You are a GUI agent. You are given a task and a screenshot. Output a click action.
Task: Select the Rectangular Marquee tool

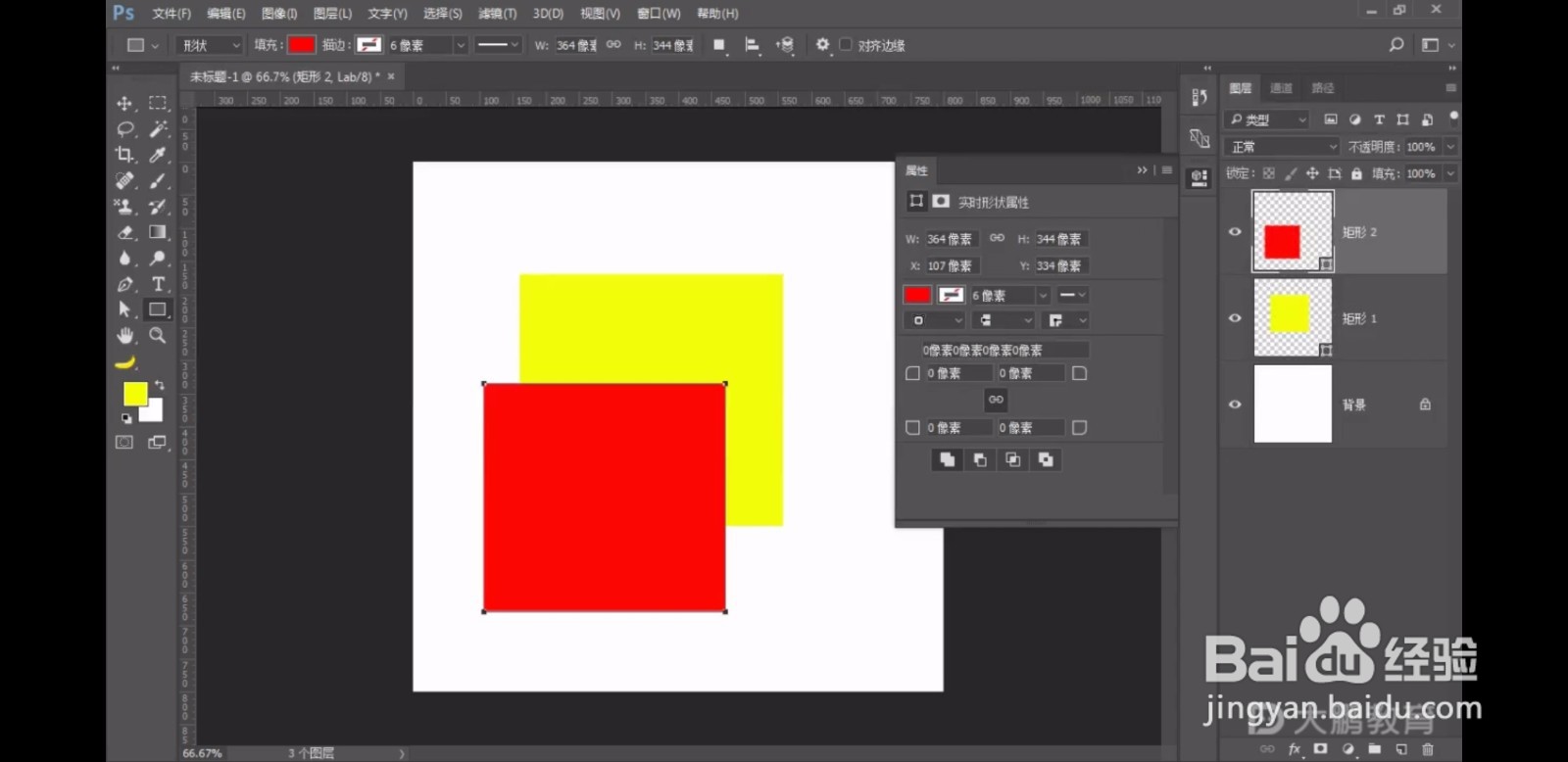coord(157,104)
